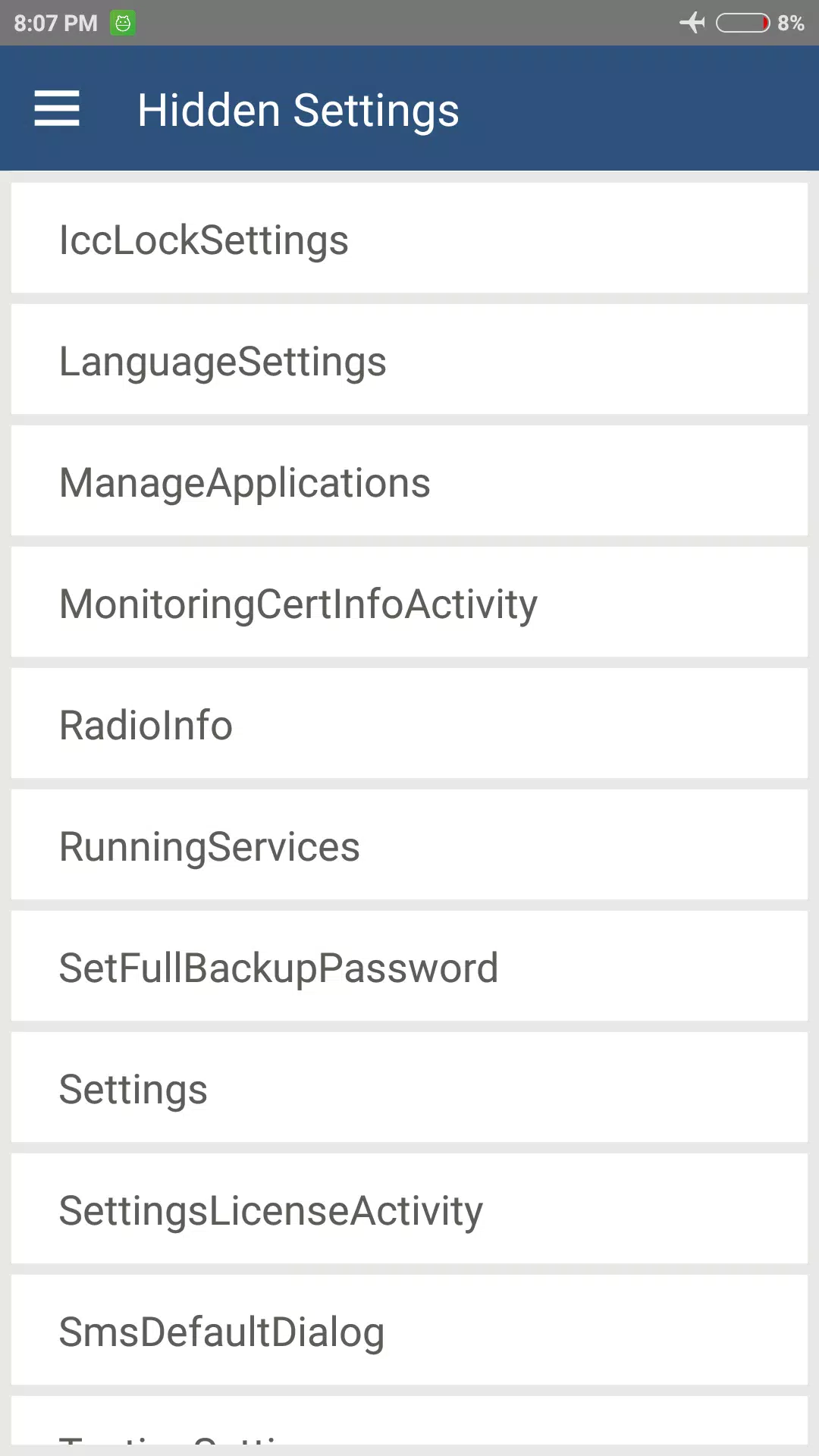The width and height of the screenshot is (819, 1456).
Task: Open the hamburger navigation menu
Action: pos(57,108)
